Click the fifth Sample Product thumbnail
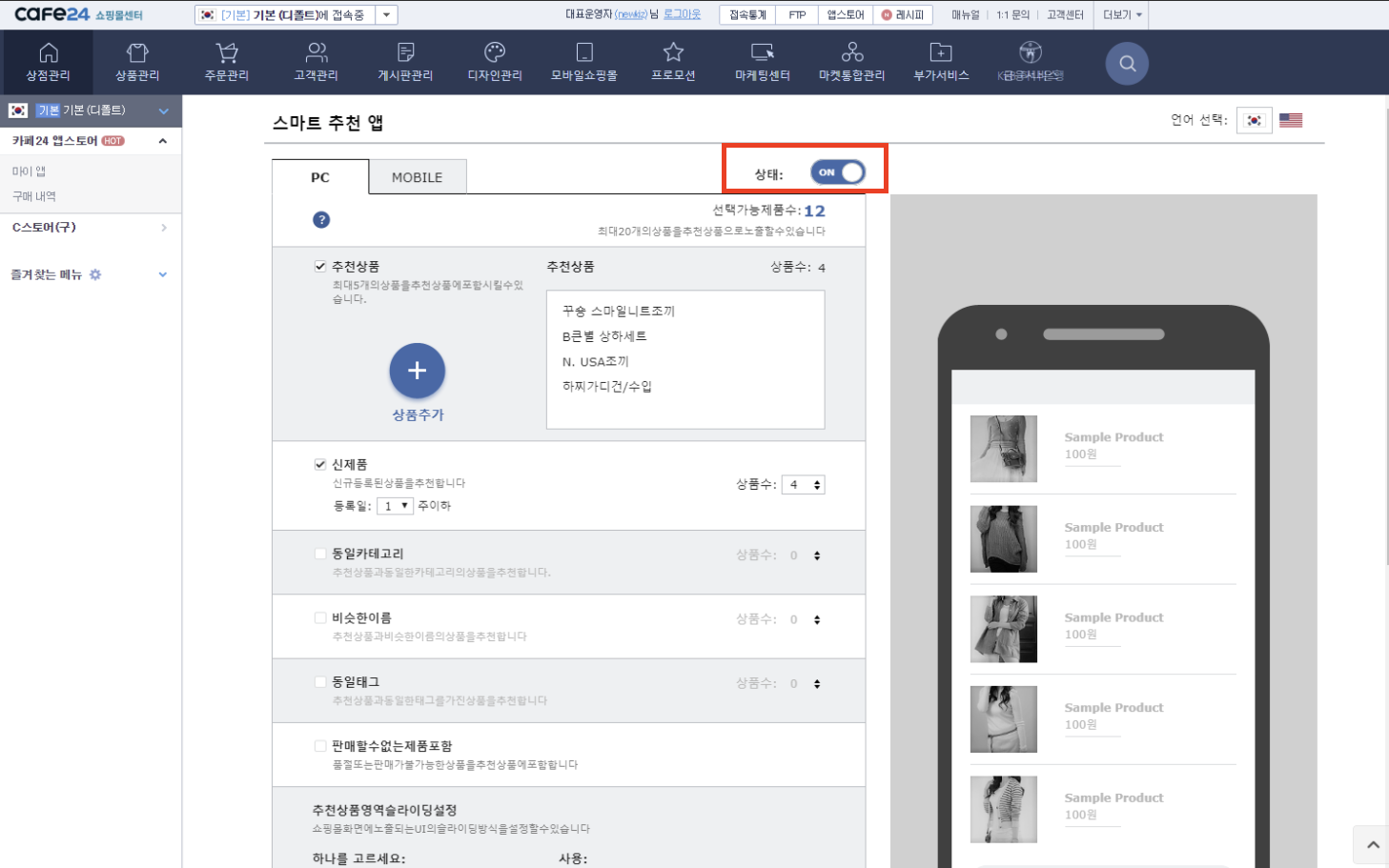Screen dimensions: 1389x868 pos(1004,810)
